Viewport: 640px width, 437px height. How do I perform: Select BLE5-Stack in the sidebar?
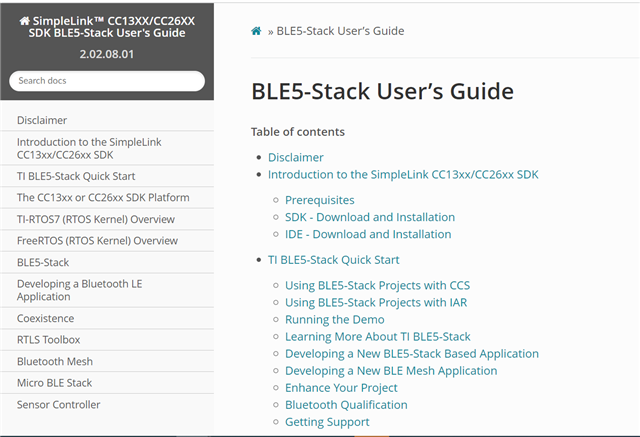(43, 262)
